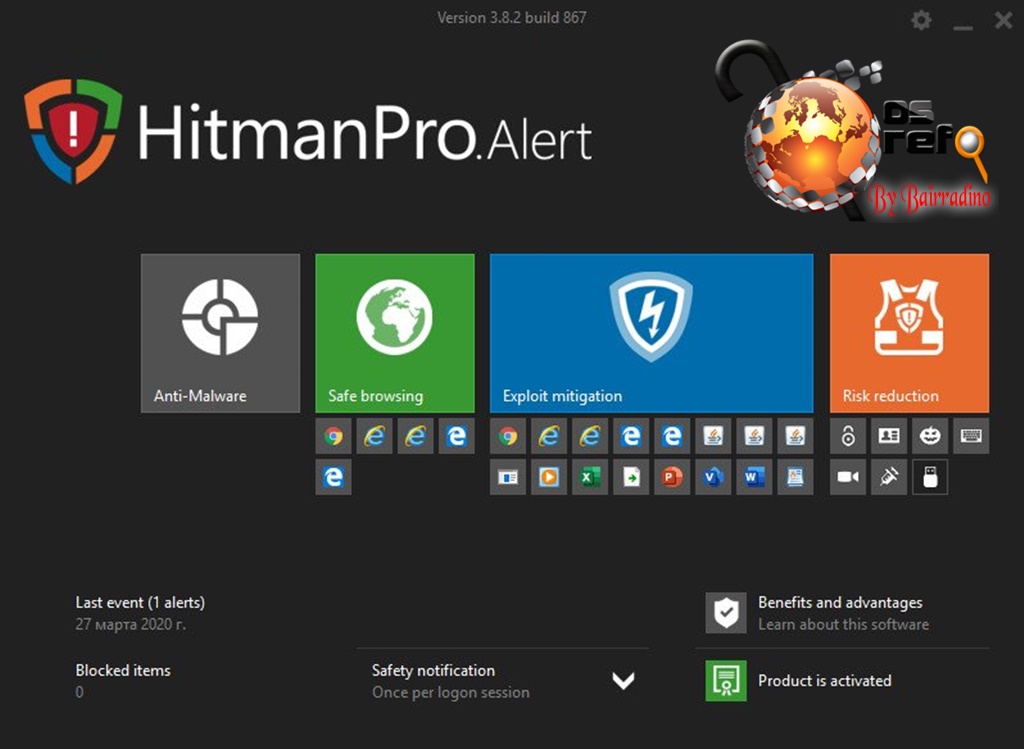Image resolution: width=1024 pixels, height=749 pixels.
Task: Expand the Safety notification dropdown arrow
Action: 624,681
